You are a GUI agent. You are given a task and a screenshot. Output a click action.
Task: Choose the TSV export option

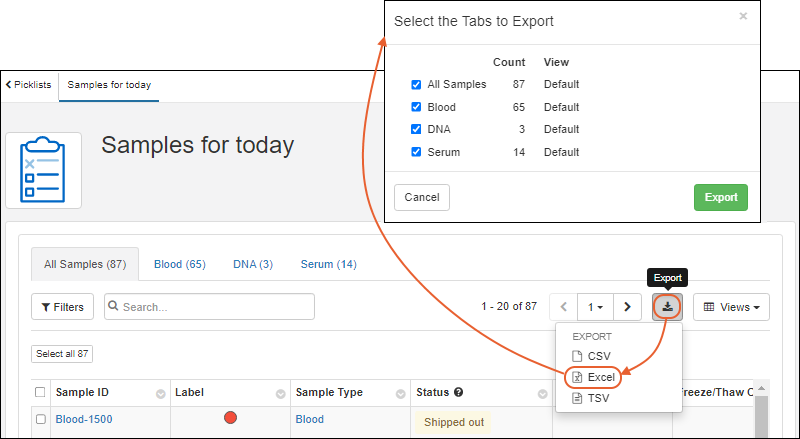coord(598,398)
